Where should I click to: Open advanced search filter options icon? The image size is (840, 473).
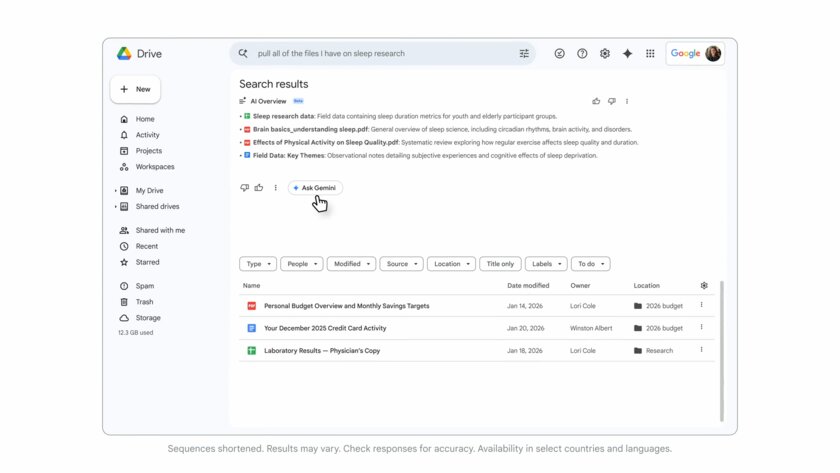524,54
